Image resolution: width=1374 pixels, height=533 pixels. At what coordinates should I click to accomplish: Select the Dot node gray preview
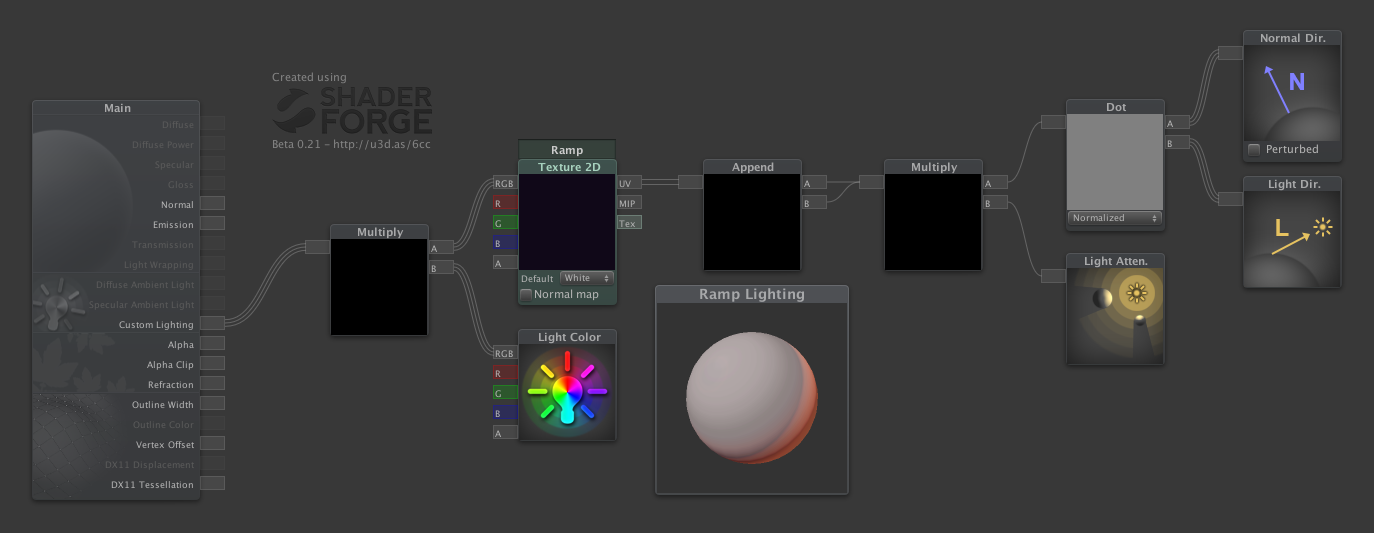click(x=1115, y=162)
